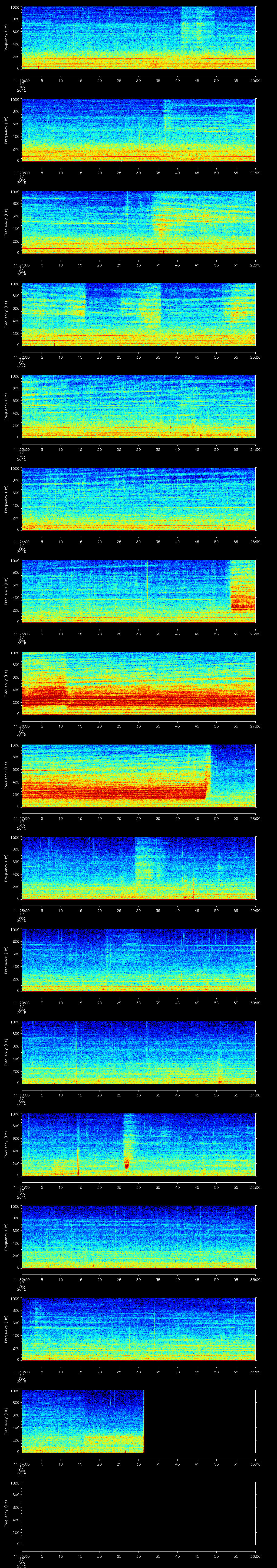Click the 22:00 end time label
Screen dimensions: 277x1568
(255, 265)
